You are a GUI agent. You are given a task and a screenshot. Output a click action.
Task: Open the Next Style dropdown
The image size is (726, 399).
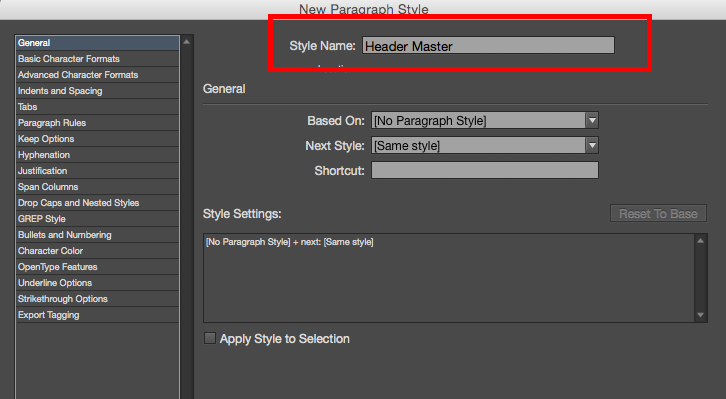(485, 145)
